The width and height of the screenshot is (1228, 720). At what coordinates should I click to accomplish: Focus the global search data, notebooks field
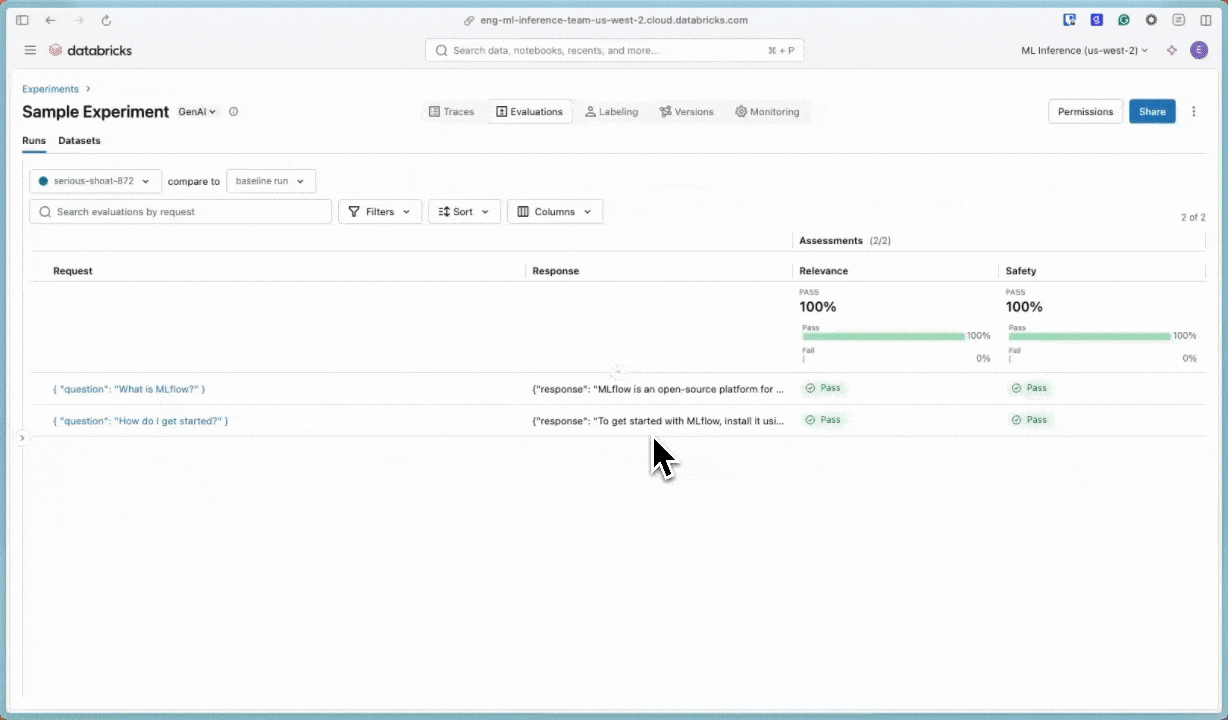(614, 50)
